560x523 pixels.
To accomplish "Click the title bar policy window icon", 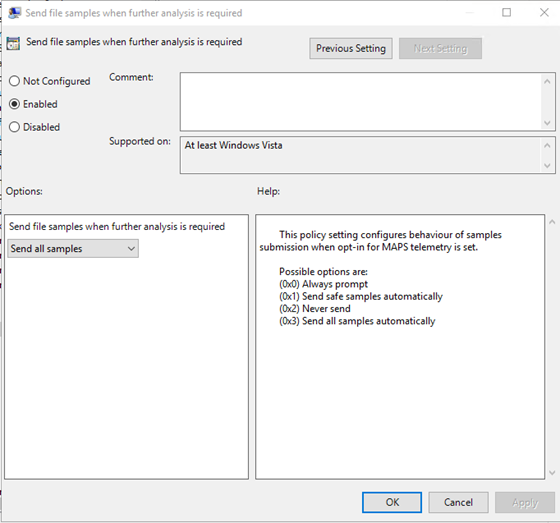I will tap(14, 13).
